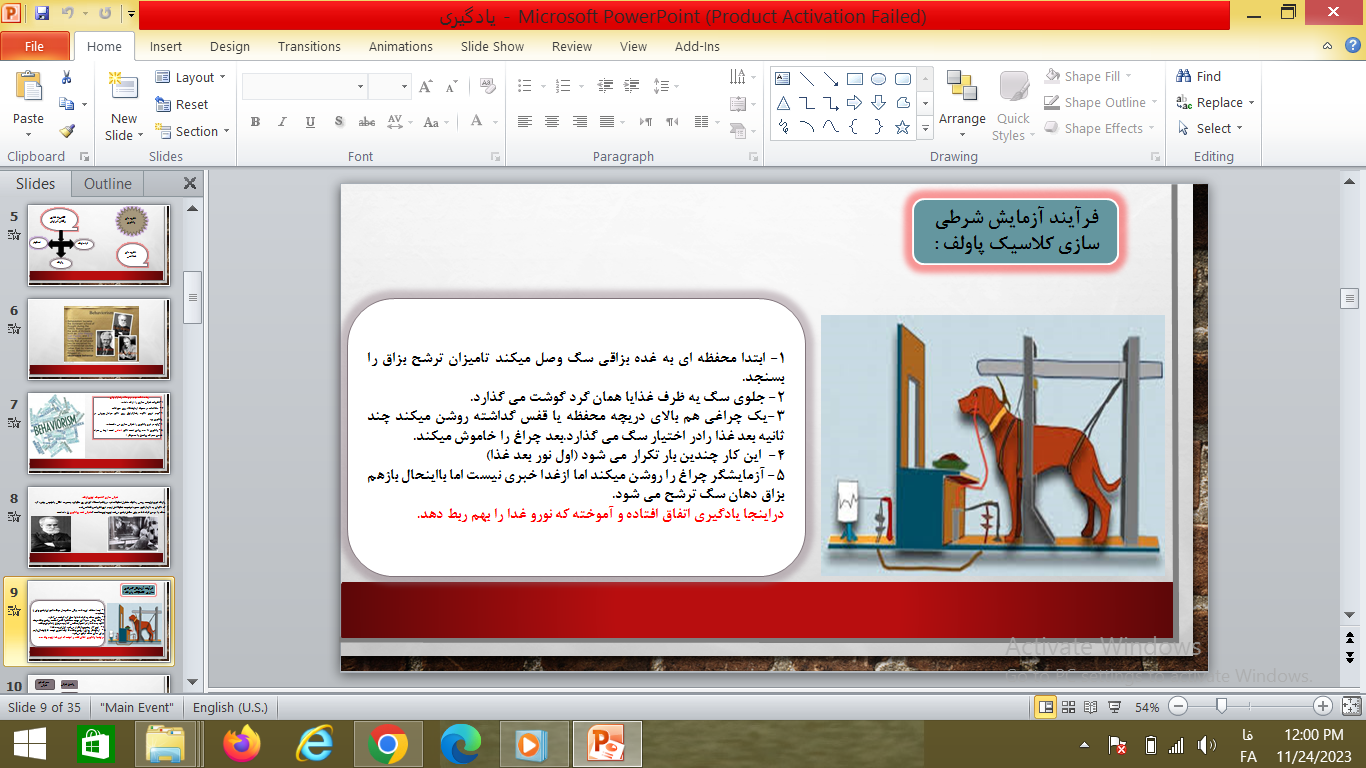Click the Save icon in quick access toolbar
1366x768 pixels.
point(42,14)
